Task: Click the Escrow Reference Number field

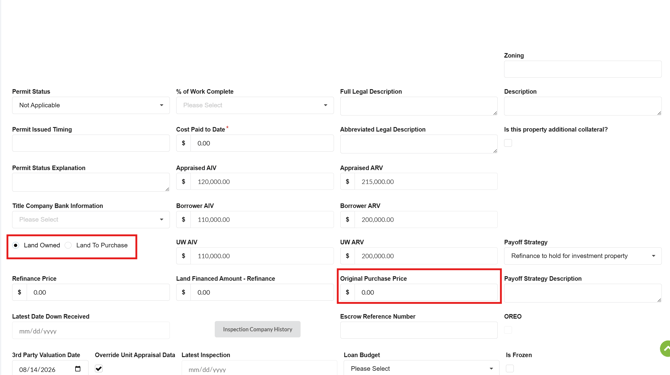Action: (419, 330)
